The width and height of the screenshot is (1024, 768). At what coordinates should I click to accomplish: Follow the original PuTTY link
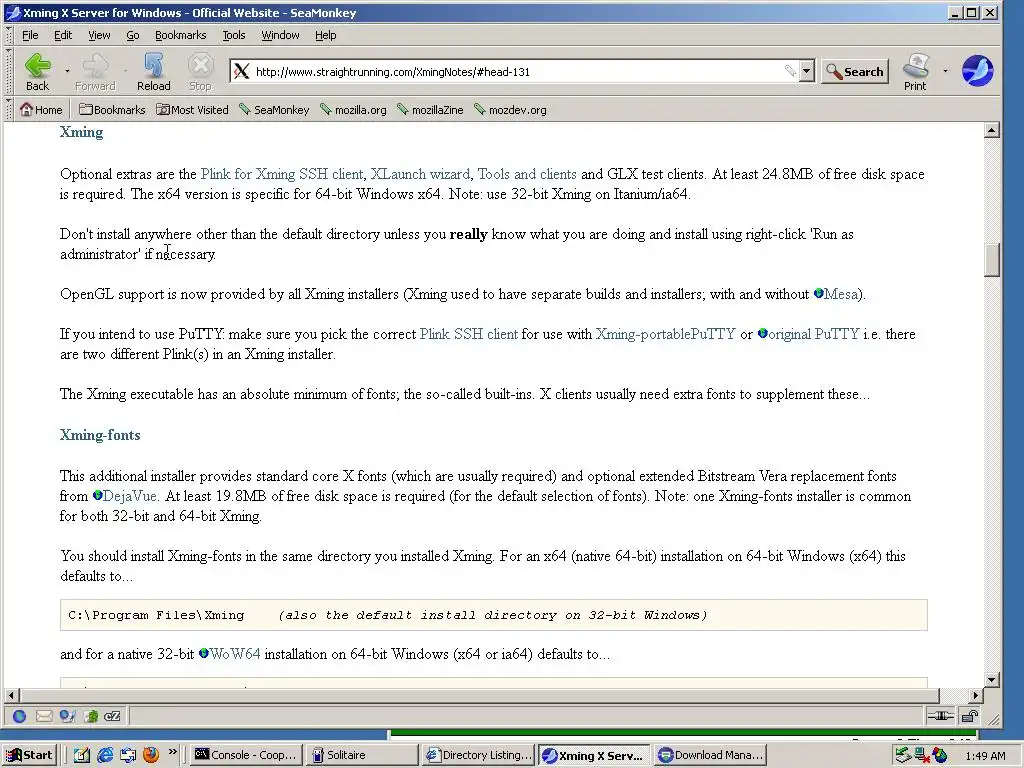(808, 334)
